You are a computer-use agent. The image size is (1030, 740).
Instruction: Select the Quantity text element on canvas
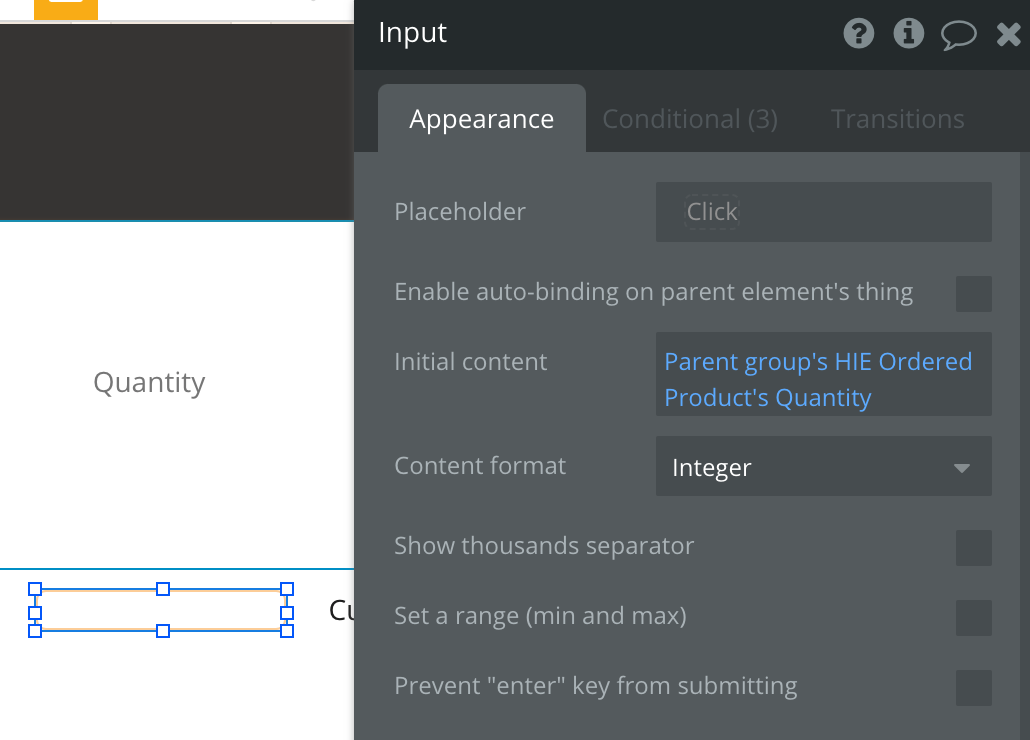149,383
